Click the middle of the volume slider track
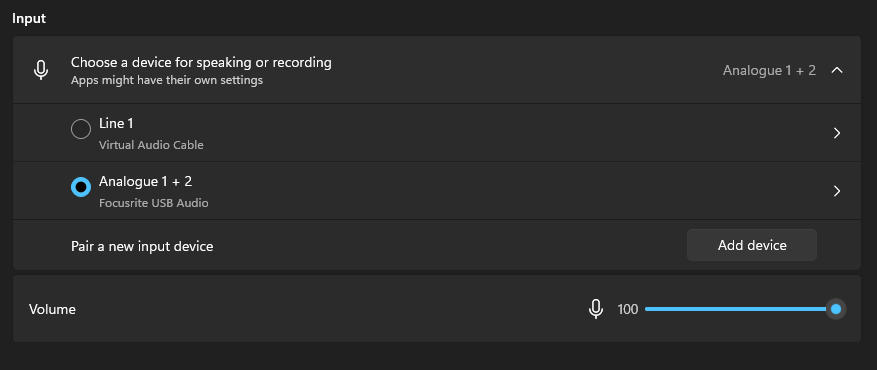Image resolution: width=877 pixels, height=370 pixels. pos(740,309)
